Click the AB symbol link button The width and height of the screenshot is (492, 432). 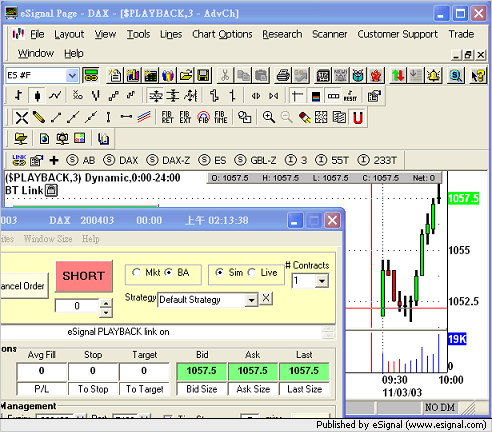[x=81, y=160]
